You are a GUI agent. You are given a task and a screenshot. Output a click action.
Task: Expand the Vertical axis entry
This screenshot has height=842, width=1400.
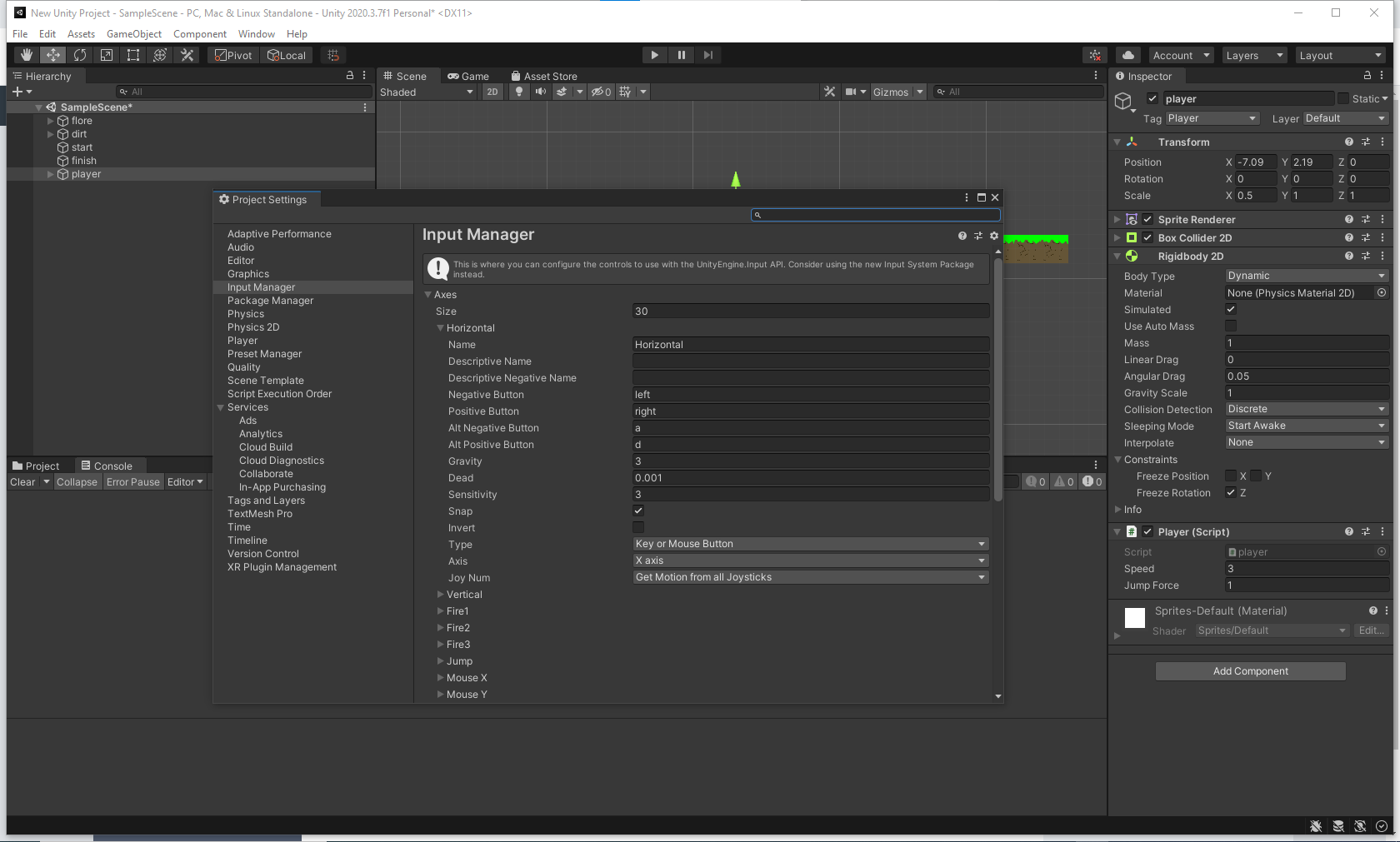tap(440, 595)
